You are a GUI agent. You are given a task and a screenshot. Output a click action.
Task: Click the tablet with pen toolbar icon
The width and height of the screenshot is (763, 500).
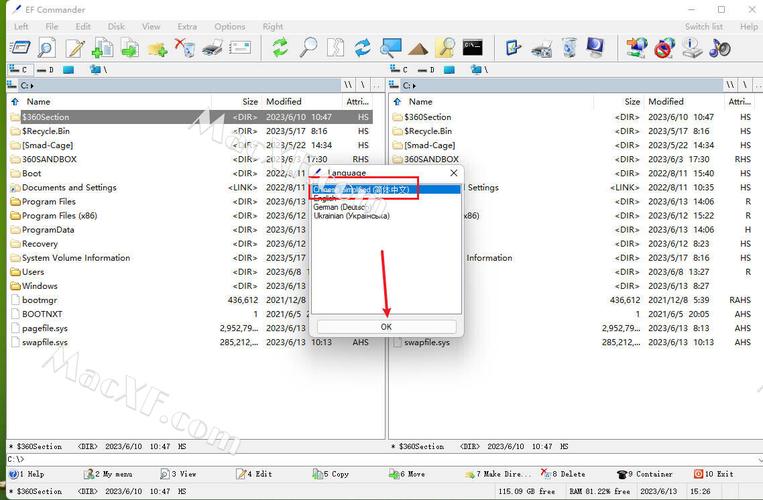tap(513, 48)
